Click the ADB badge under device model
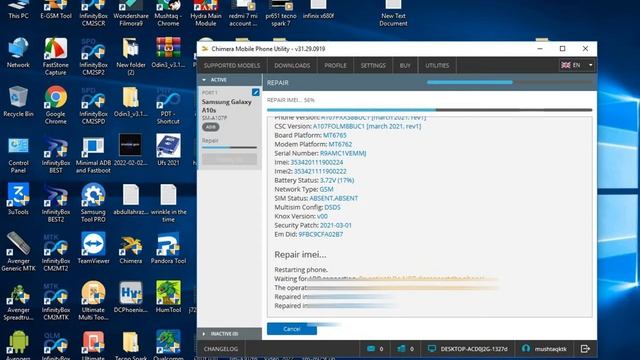 (x=211, y=127)
